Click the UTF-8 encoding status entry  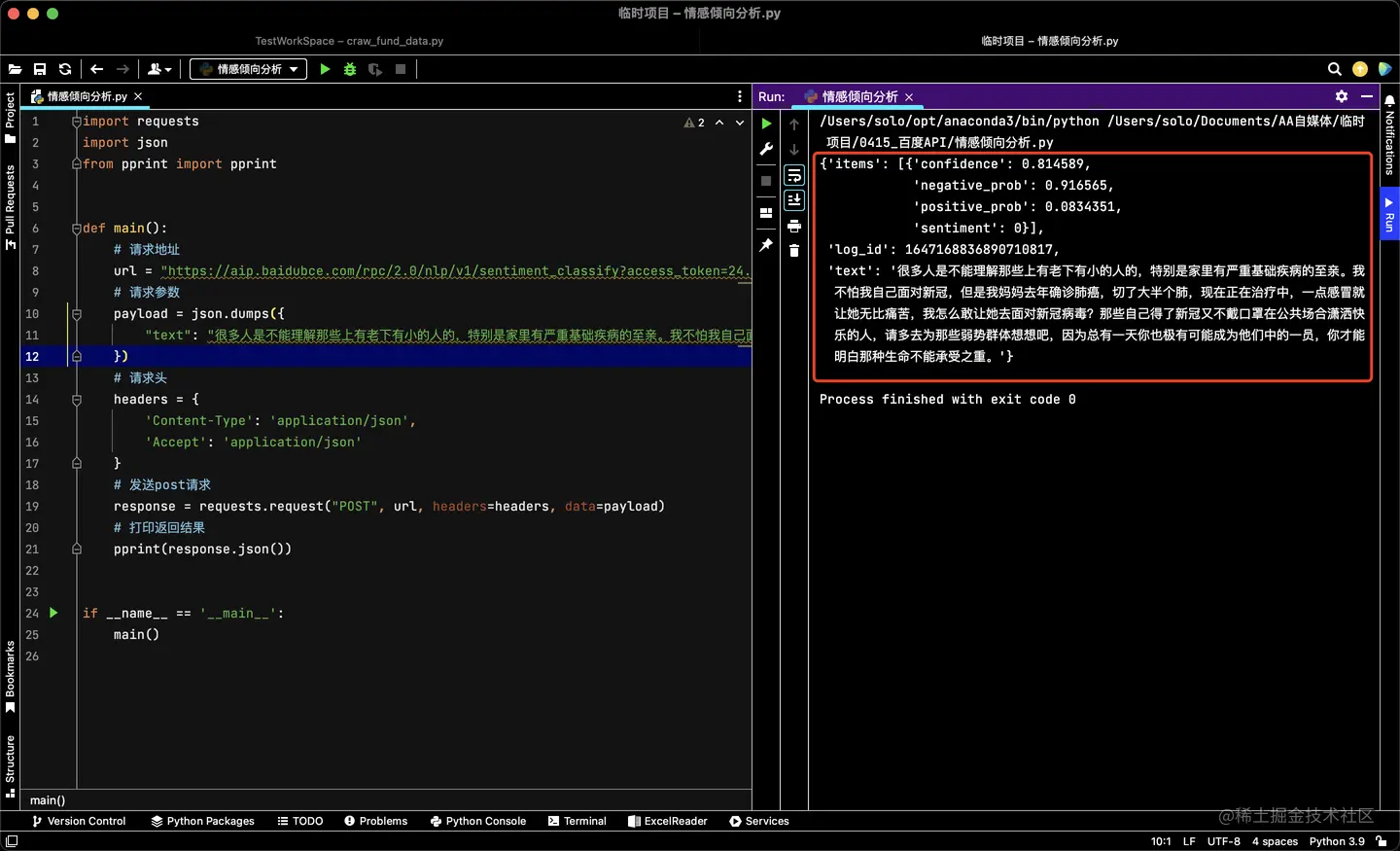tap(1224, 841)
